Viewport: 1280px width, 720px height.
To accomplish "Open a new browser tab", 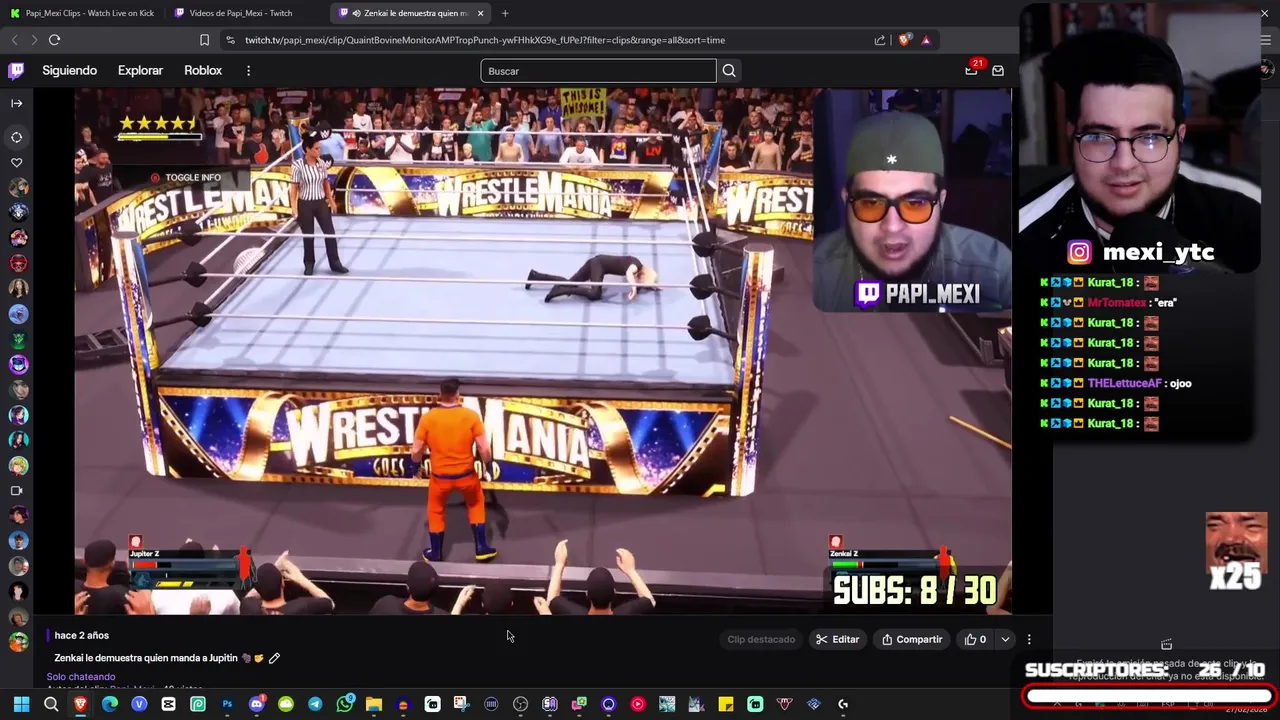I will tap(505, 13).
